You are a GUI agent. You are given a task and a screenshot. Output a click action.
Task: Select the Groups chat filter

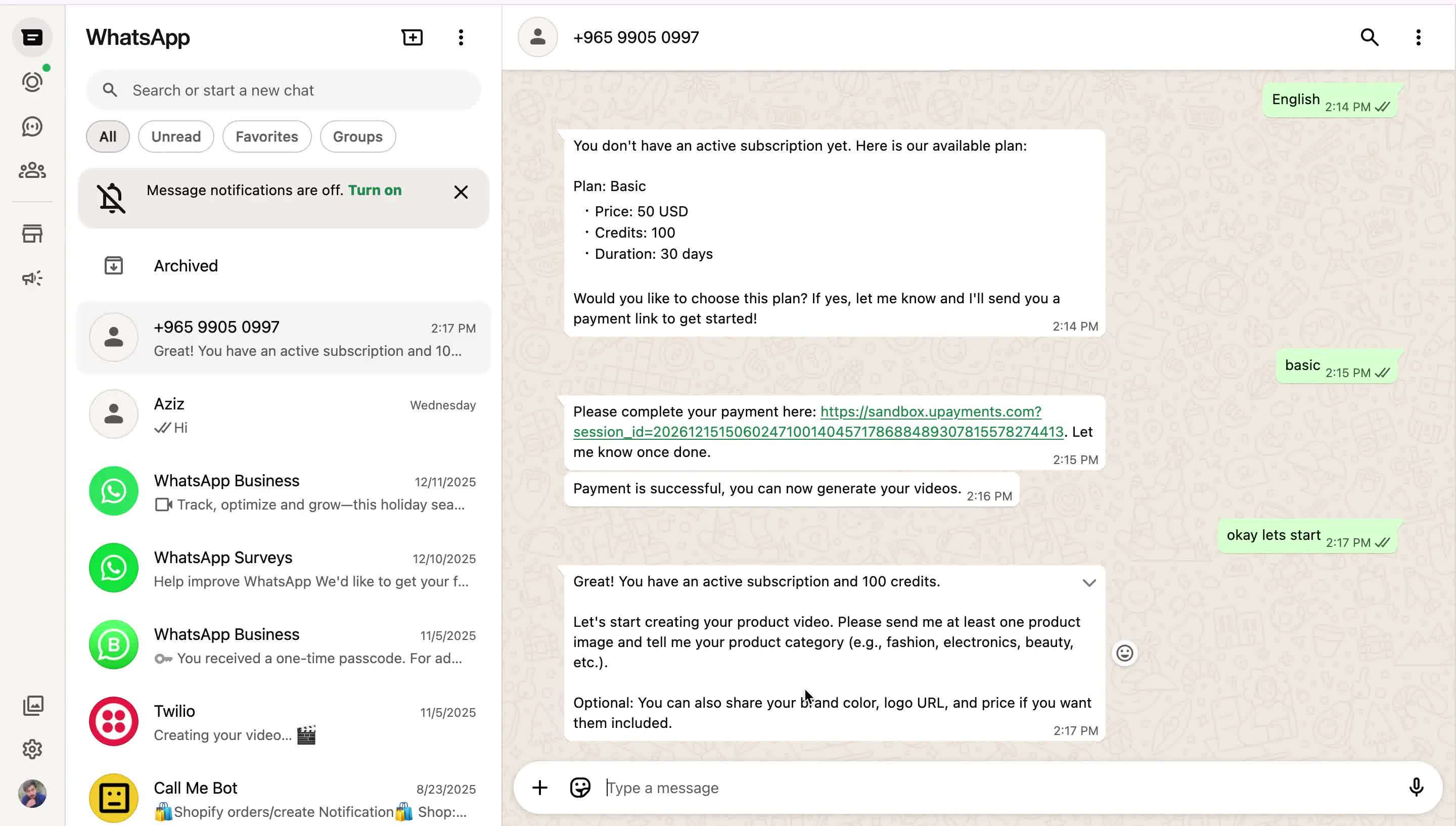(358, 136)
